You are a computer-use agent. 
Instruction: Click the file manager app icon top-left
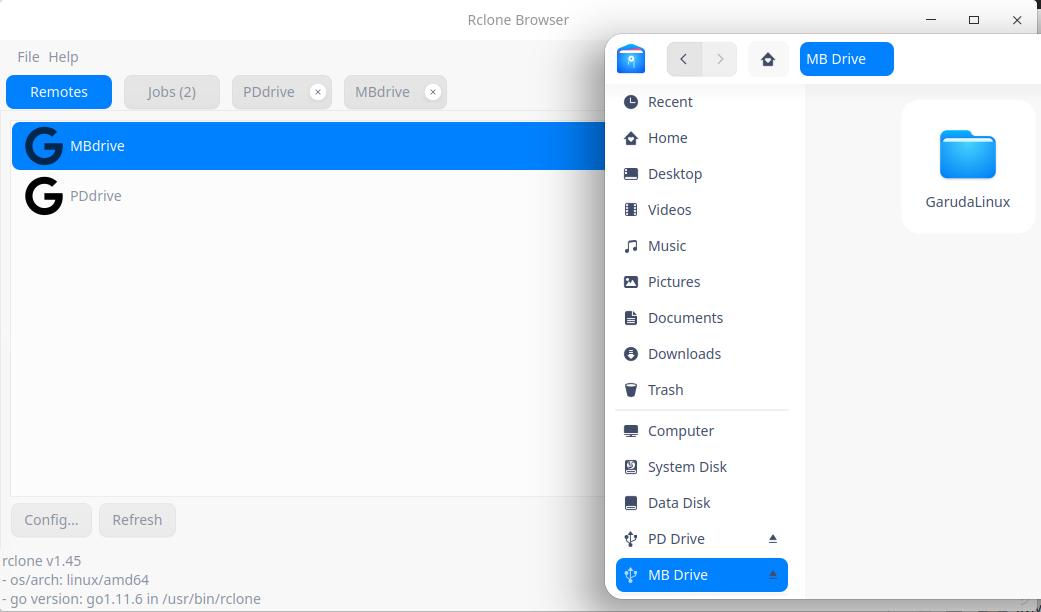(x=630, y=59)
